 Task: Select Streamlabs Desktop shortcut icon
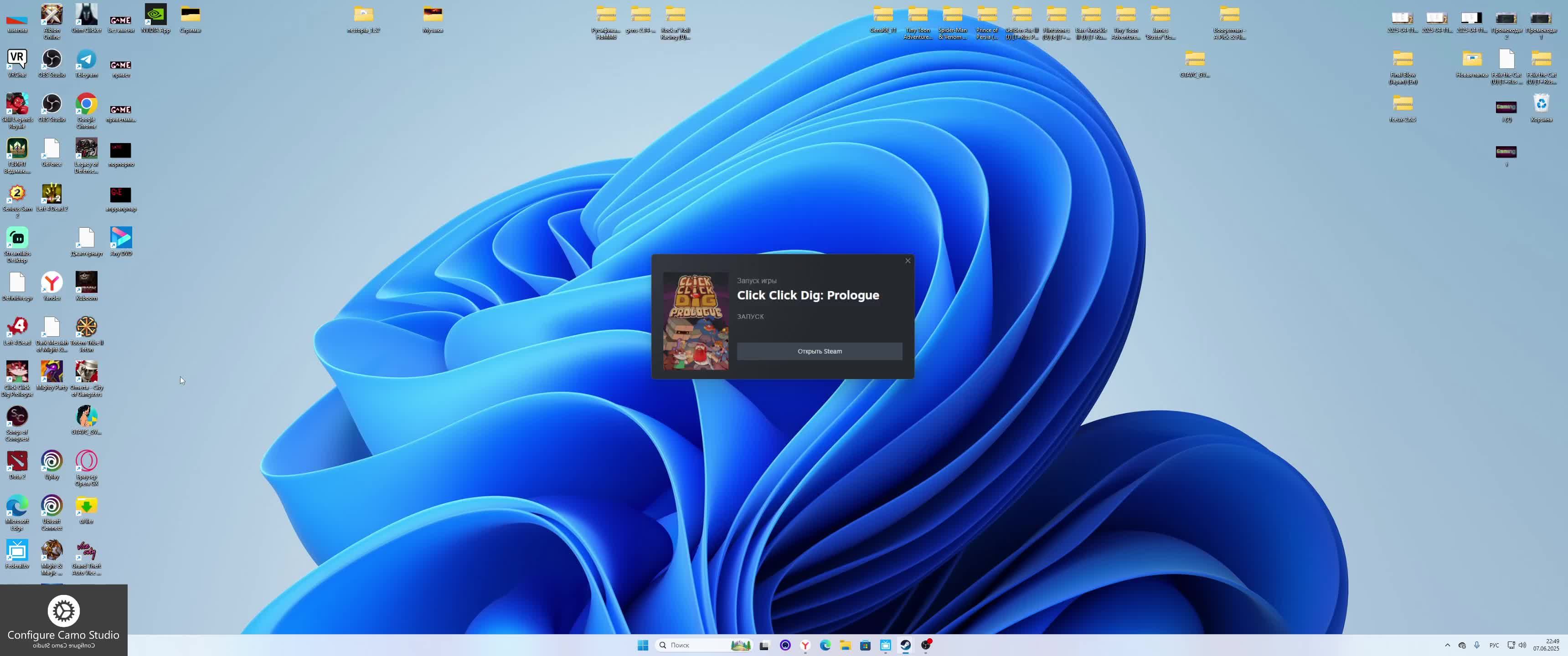pos(17,245)
